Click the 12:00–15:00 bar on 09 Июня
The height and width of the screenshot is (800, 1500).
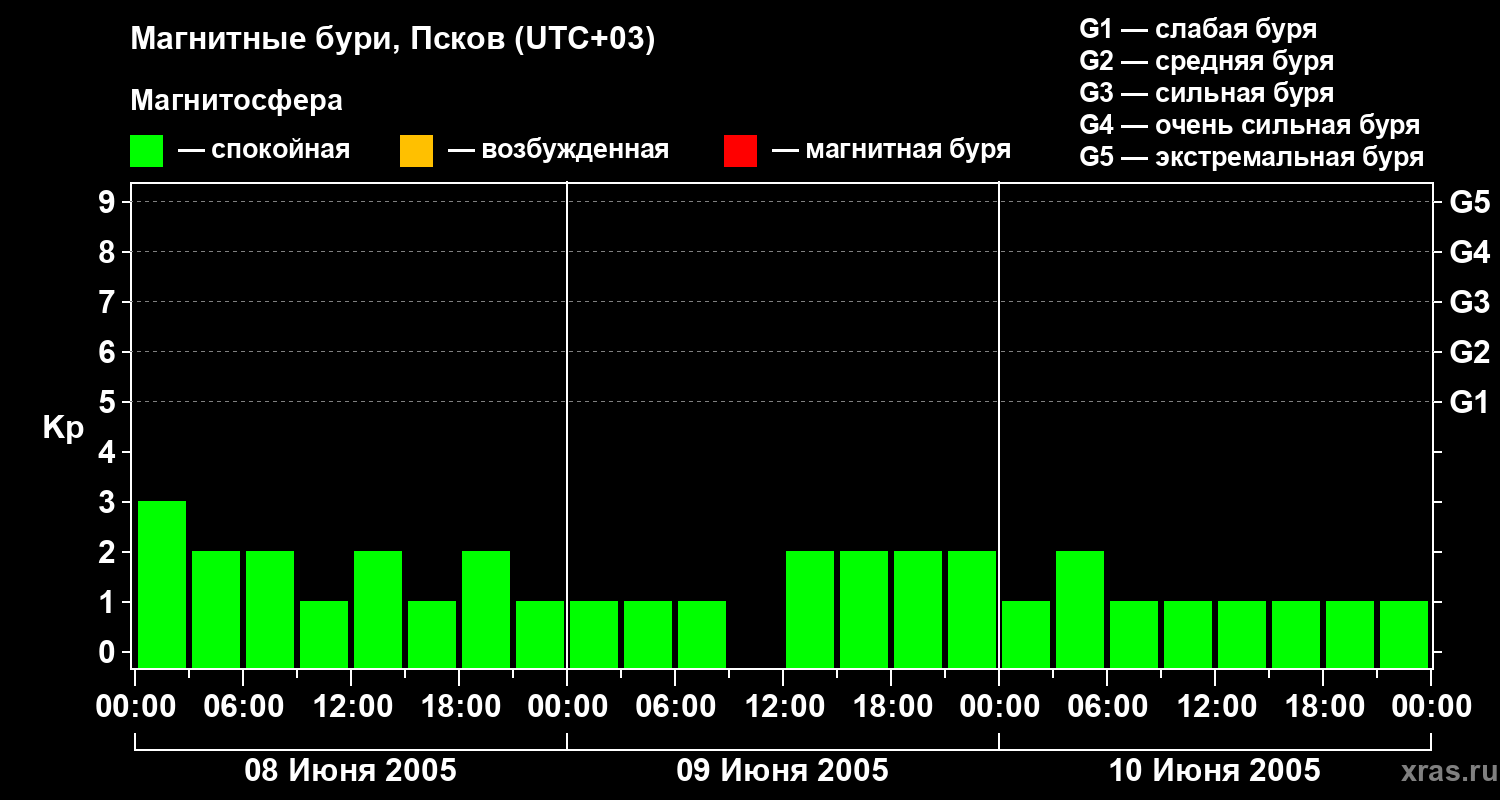click(810, 609)
